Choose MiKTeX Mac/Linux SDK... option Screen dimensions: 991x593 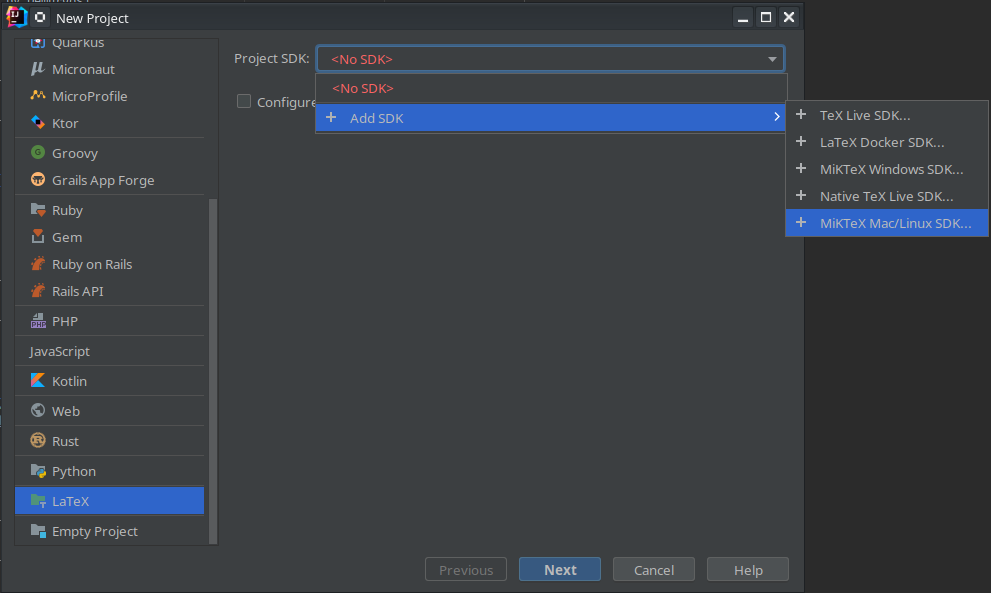[887, 223]
